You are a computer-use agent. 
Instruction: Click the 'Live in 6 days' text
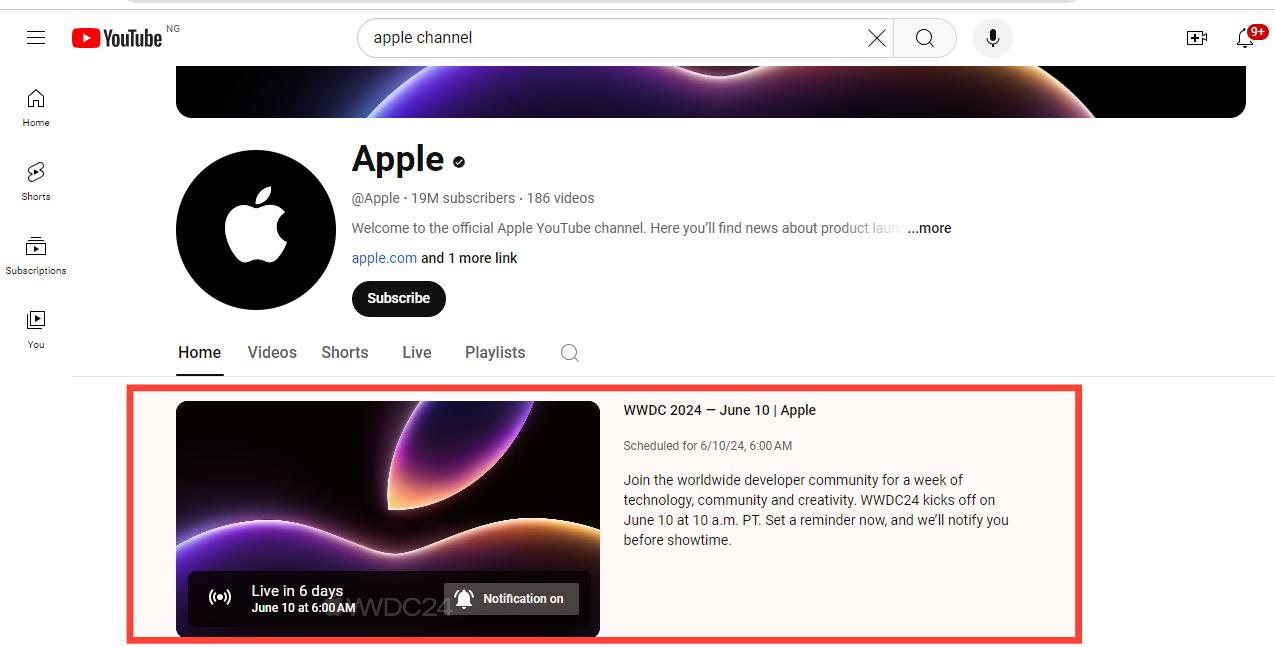pos(297,591)
